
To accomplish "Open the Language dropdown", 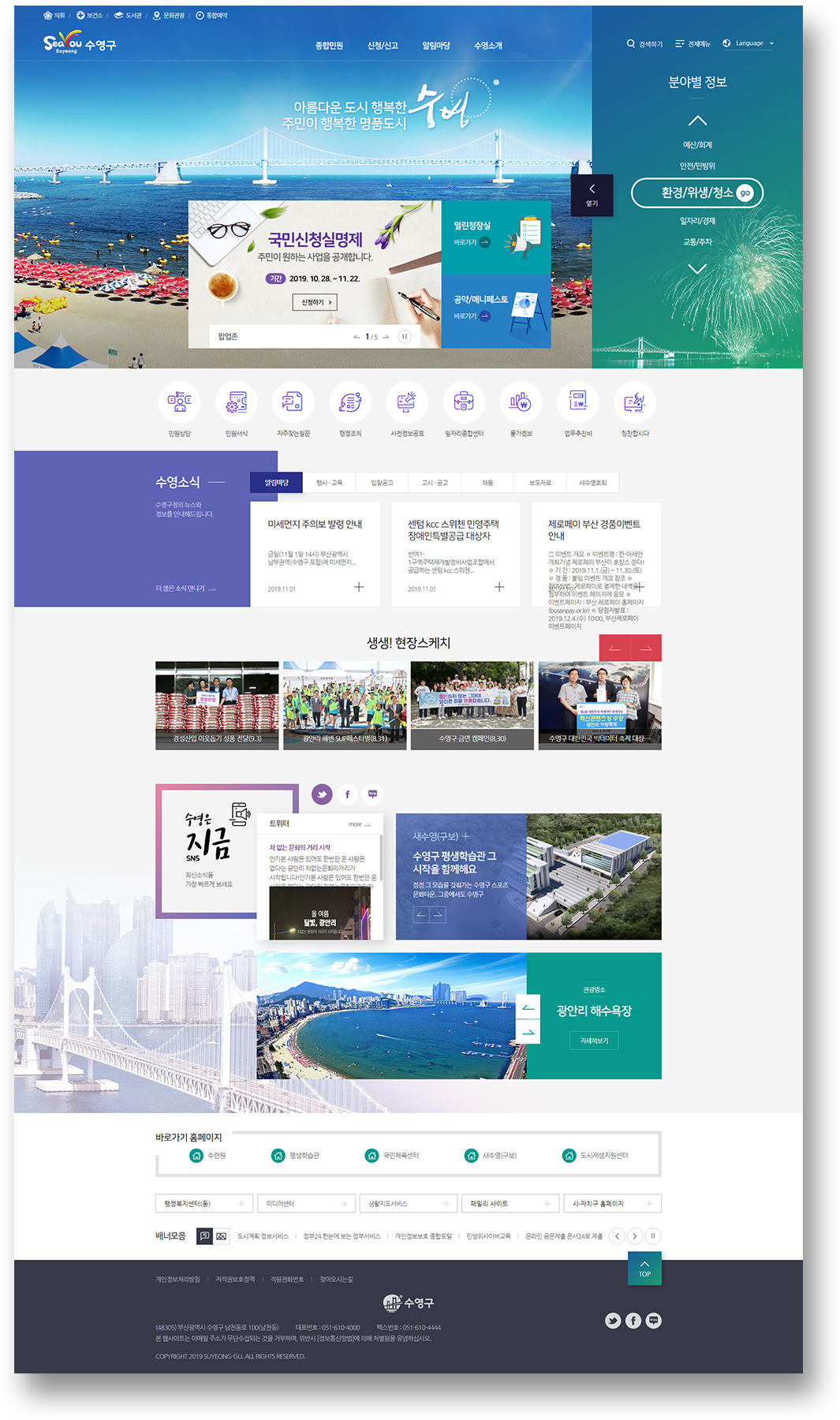I will [749, 43].
